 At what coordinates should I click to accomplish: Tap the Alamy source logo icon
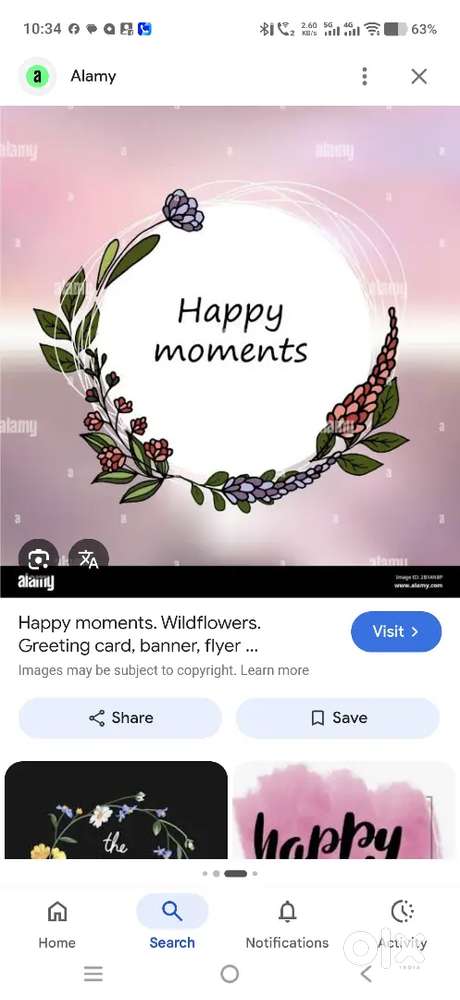click(x=37, y=77)
